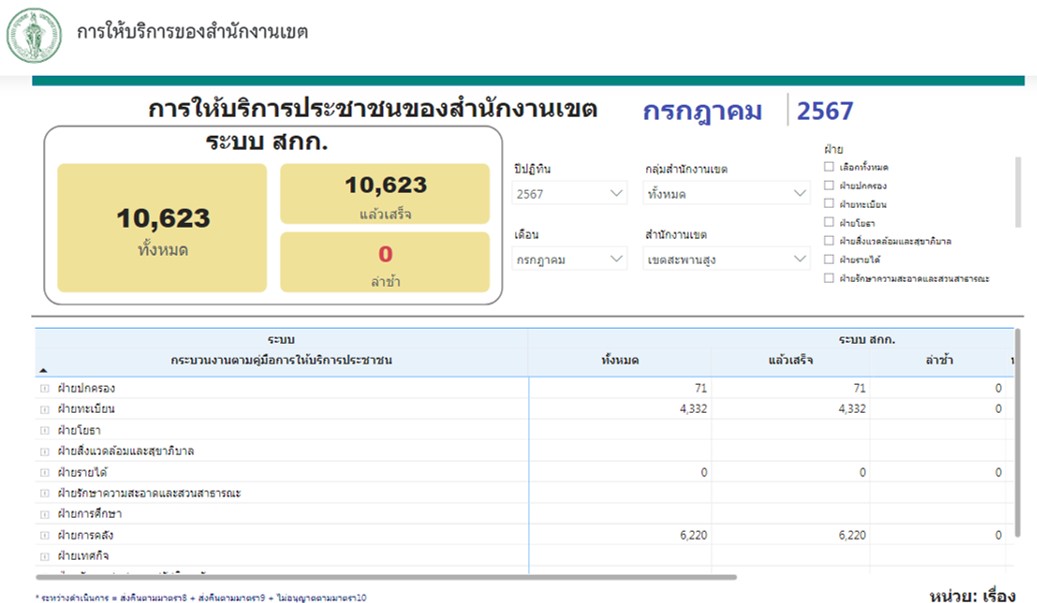Open the กลุ่มสำนักงานเขต dropdown
This screenshot has height=603, width=1037.
[726, 194]
